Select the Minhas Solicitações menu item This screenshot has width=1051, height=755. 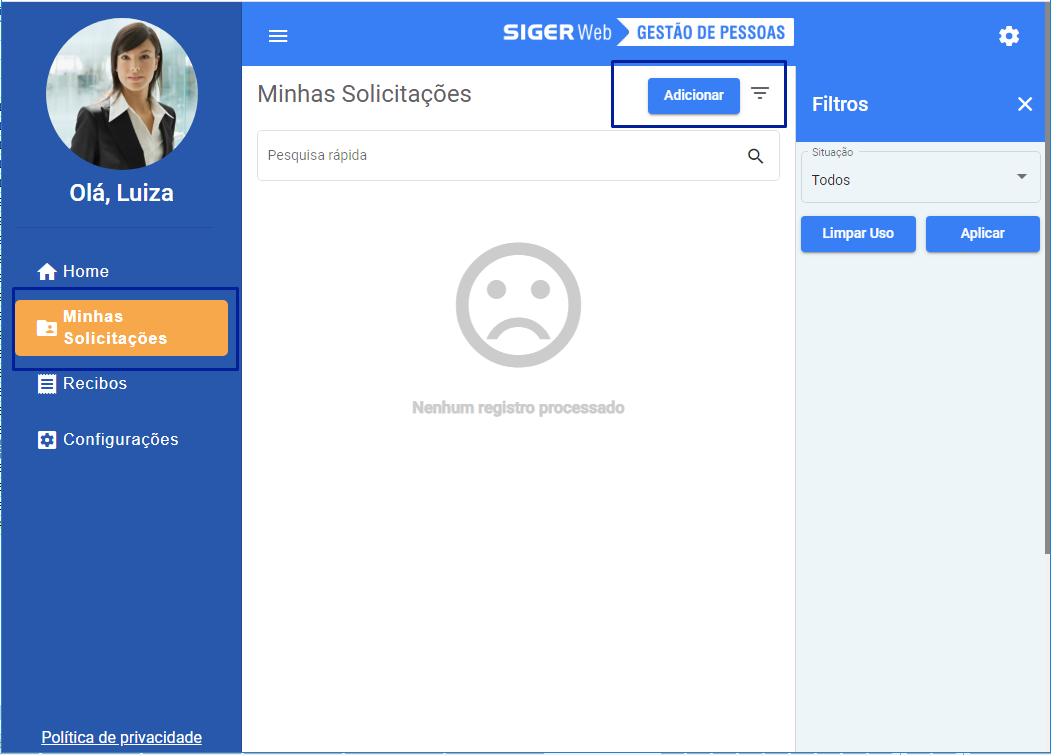point(121,328)
